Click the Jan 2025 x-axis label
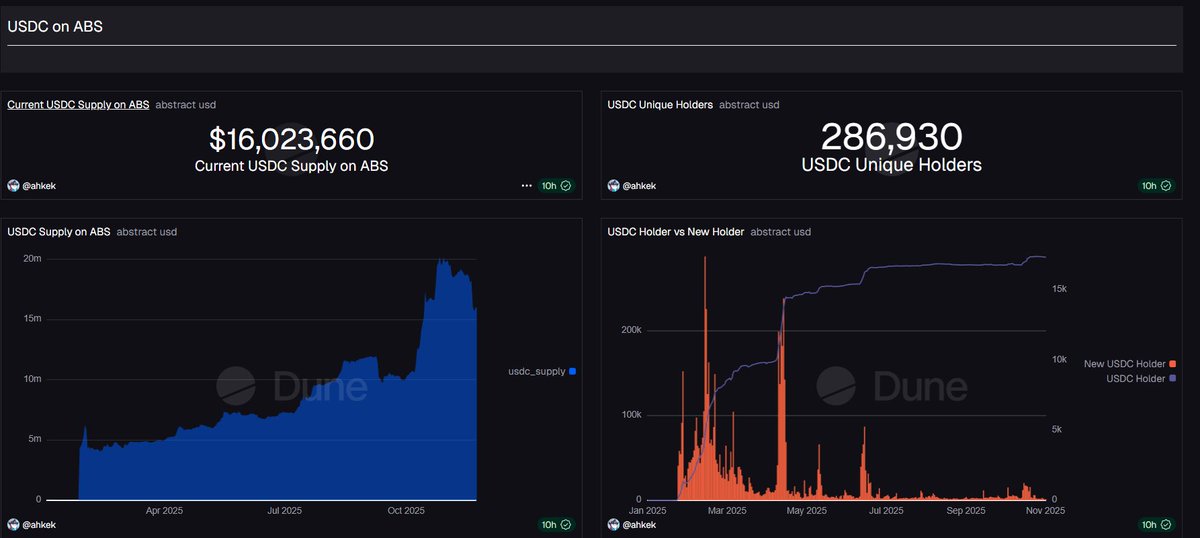Image resolution: width=1200 pixels, height=538 pixels. (647, 510)
